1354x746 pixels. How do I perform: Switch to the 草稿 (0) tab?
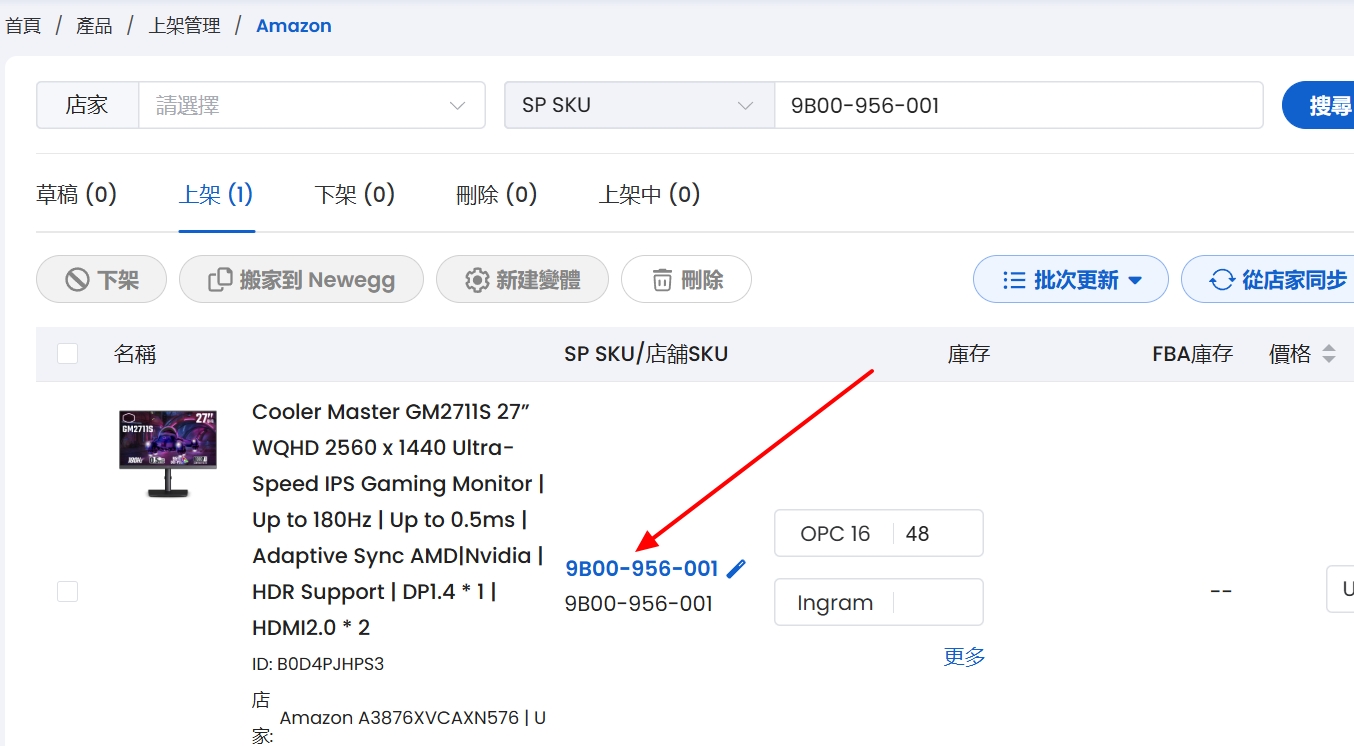pos(76,194)
